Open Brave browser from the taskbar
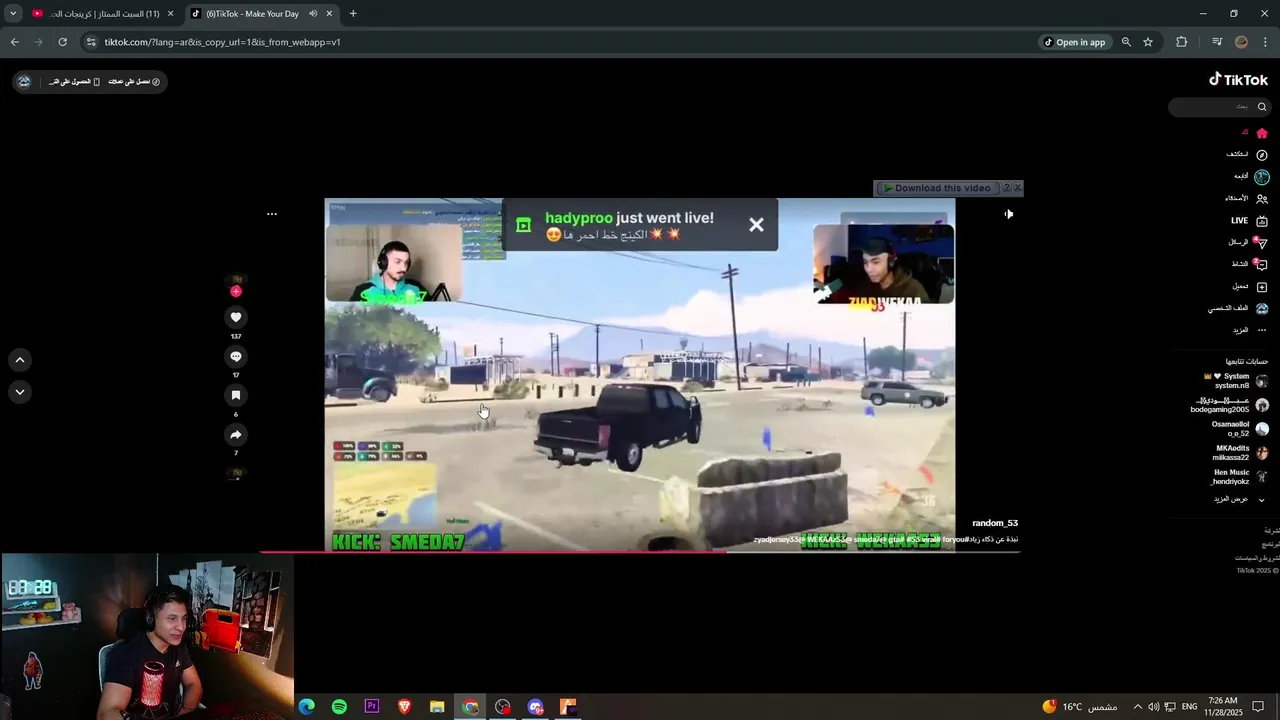The height and width of the screenshot is (720, 1280). [404, 706]
